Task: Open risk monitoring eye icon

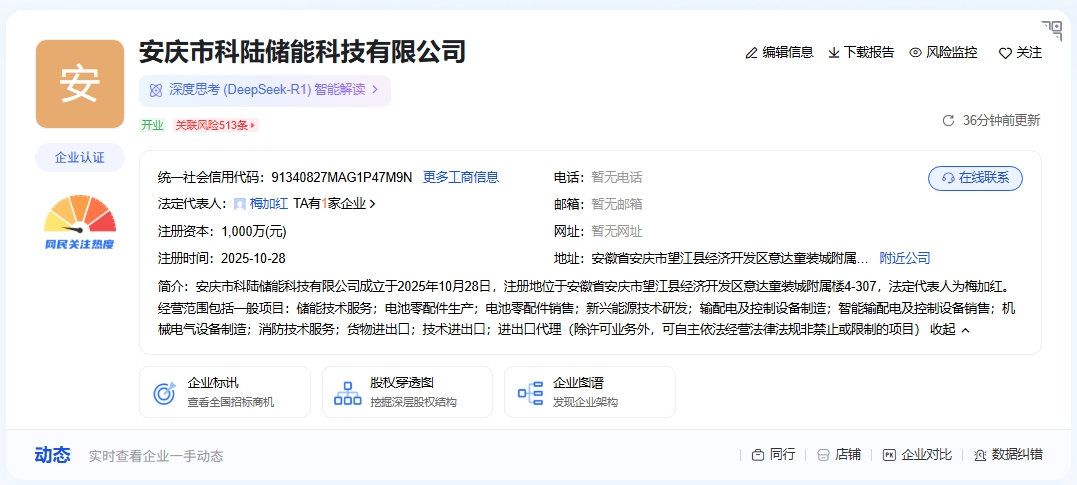Action: pyautogui.click(x=915, y=53)
